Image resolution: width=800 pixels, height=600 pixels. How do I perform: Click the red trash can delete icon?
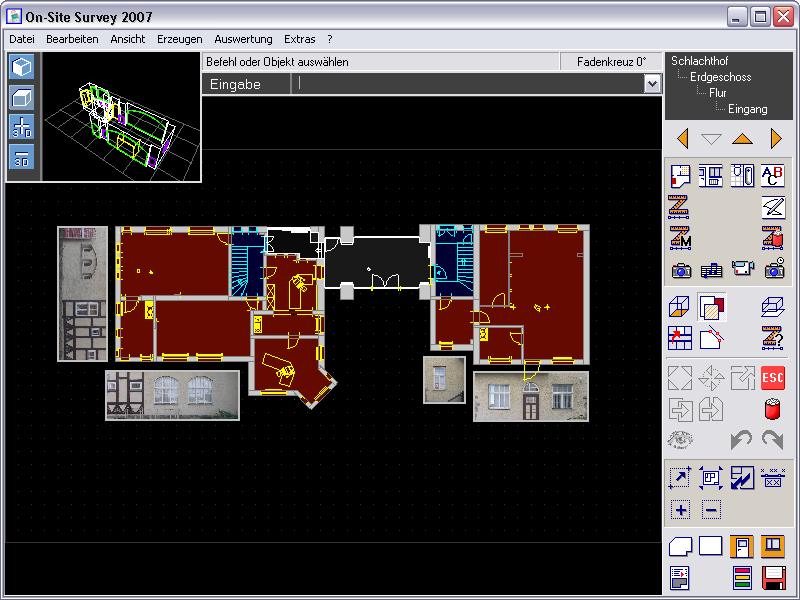point(772,409)
